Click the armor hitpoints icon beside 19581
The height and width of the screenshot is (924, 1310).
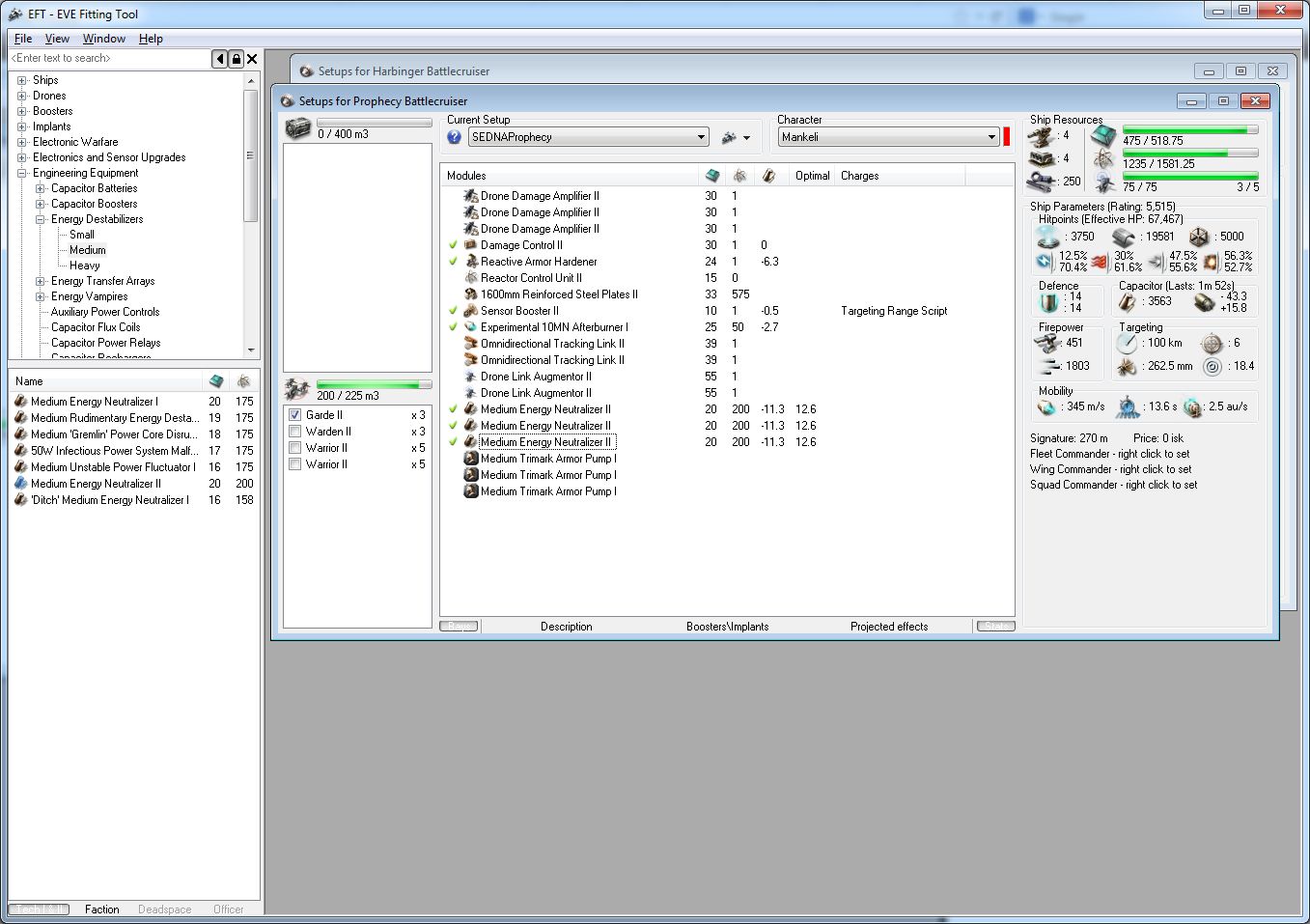[1123, 237]
